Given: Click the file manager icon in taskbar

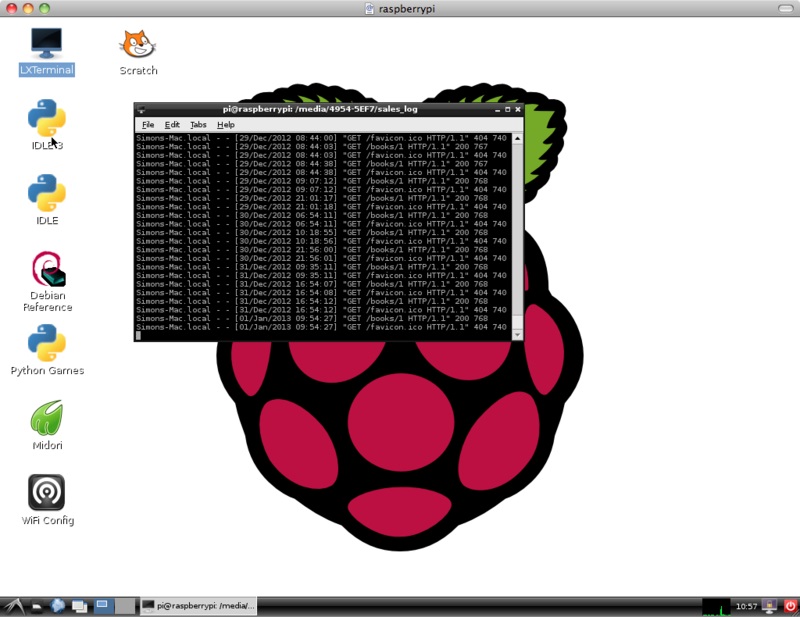Looking at the screenshot, I should [x=36, y=606].
